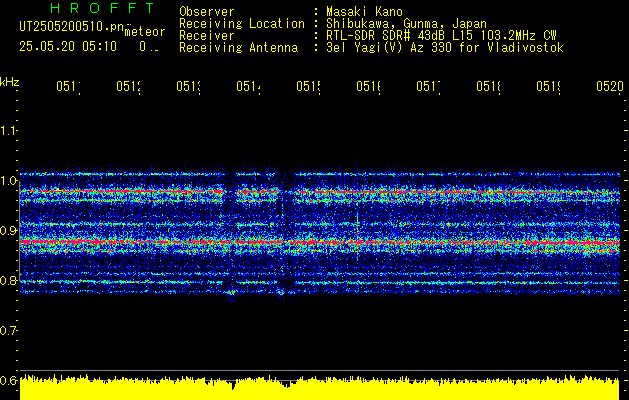This screenshot has height=400, width=629.
Task: Click the date 25.05.20 05:10
Action: 68,47
